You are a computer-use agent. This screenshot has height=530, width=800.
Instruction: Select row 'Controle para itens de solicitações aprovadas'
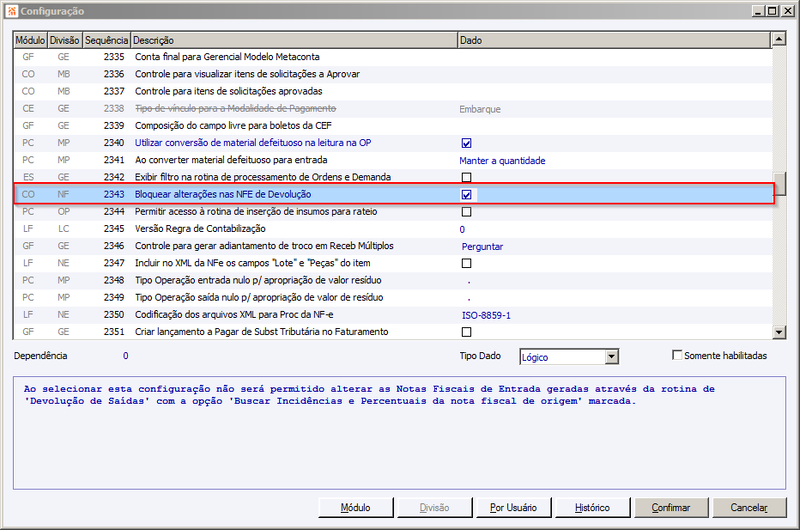392,91
